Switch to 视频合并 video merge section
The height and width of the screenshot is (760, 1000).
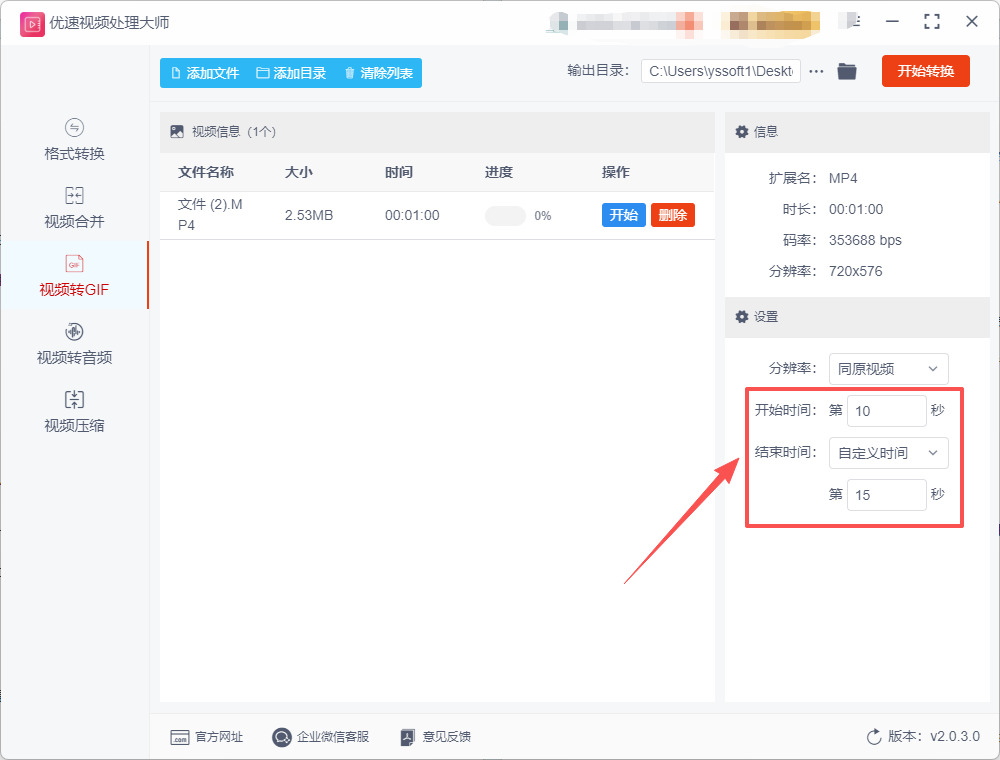click(x=74, y=208)
